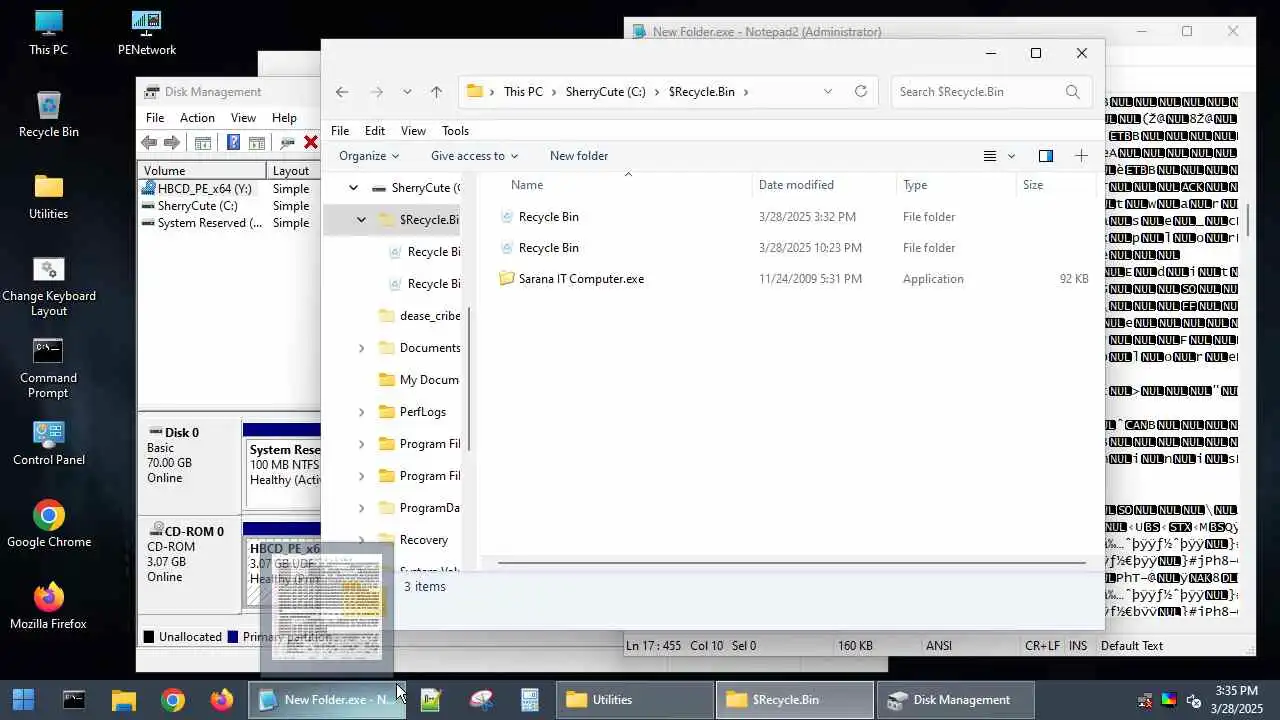Click the New folder button

click(579, 156)
